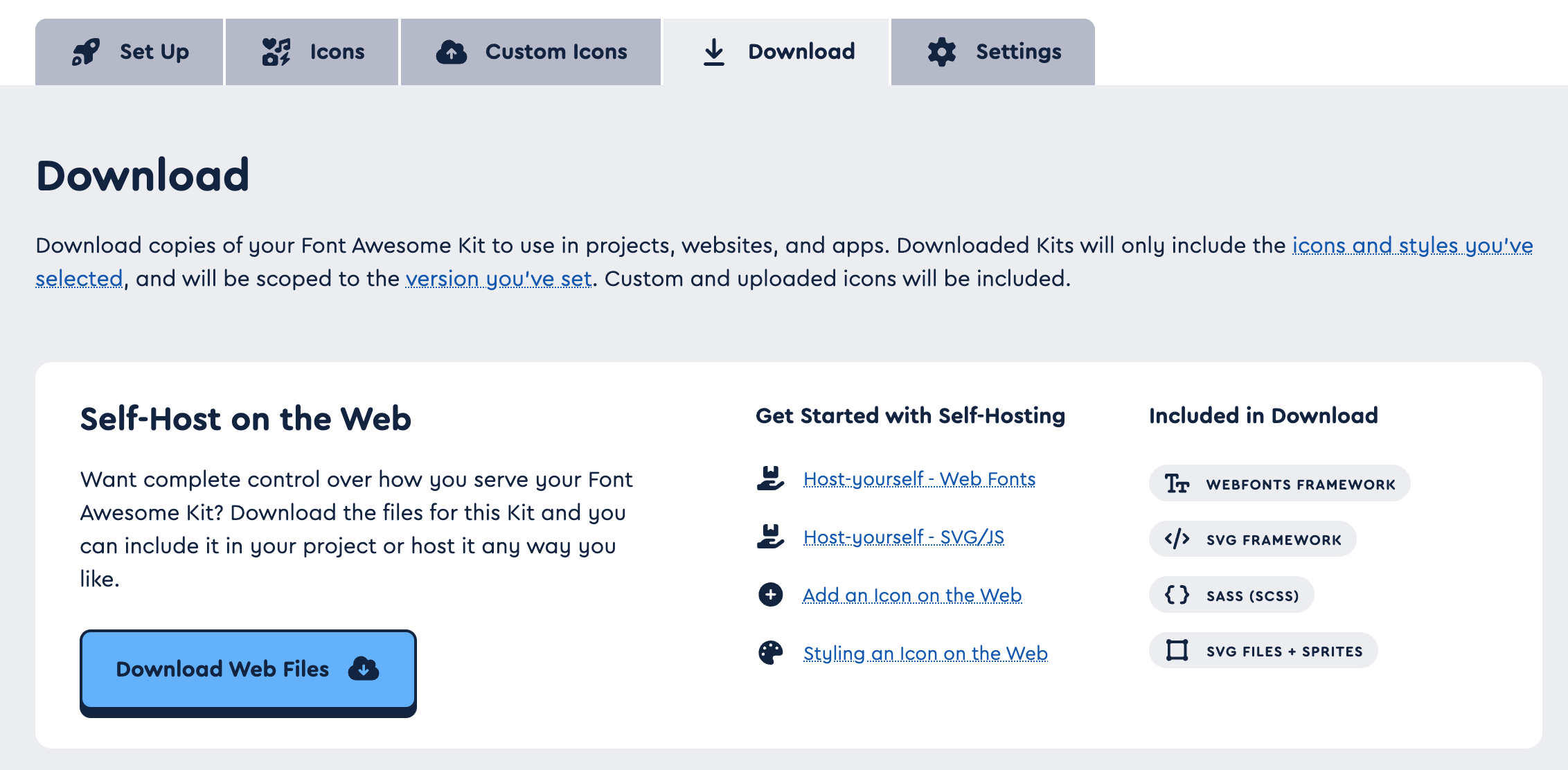Follow the 'version you've set' link
This screenshot has height=770, width=1568.
click(498, 279)
